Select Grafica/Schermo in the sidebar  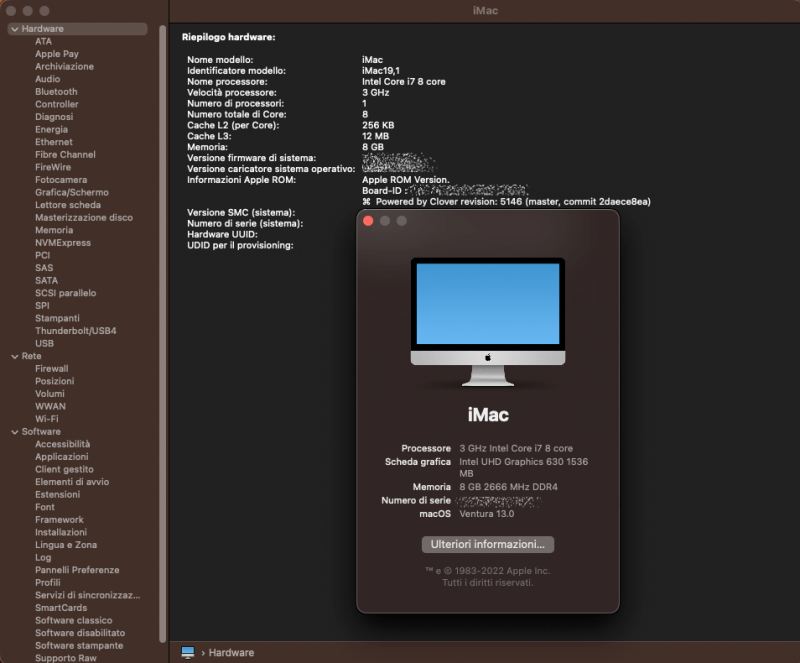pyautogui.click(x=72, y=192)
